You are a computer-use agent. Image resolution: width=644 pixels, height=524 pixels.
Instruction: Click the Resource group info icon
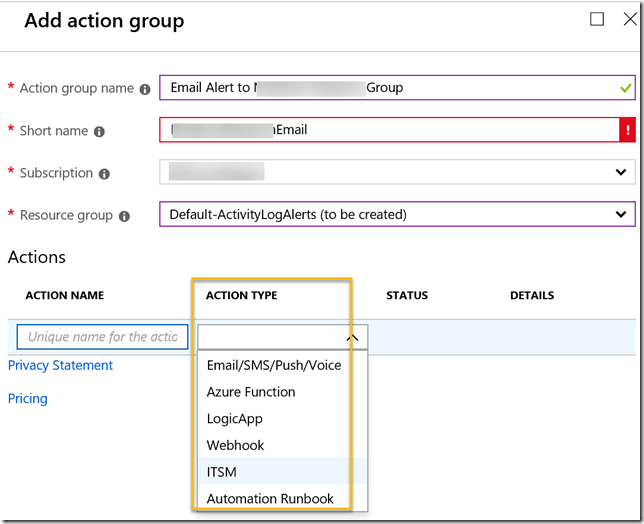click(124, 216)
